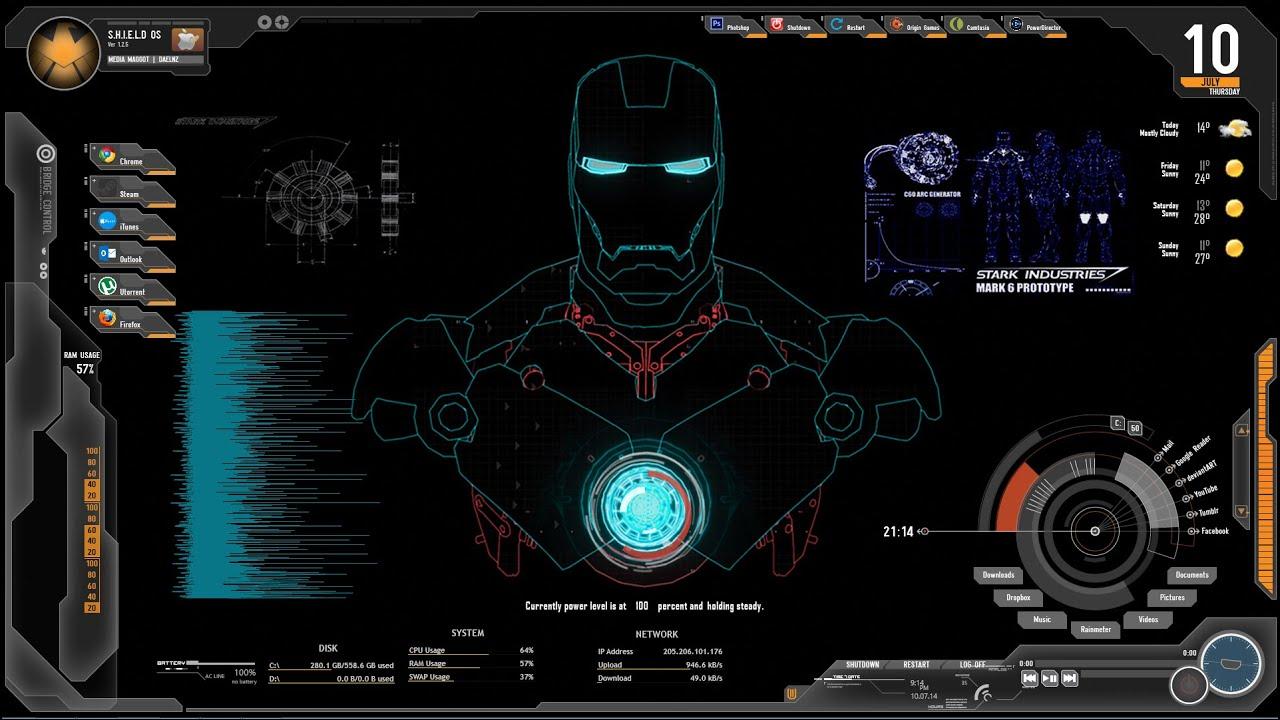Launch Photoshop from the top bar
Image resolution: width=1280 pixels, height=720 pixels.
(733, 26)
